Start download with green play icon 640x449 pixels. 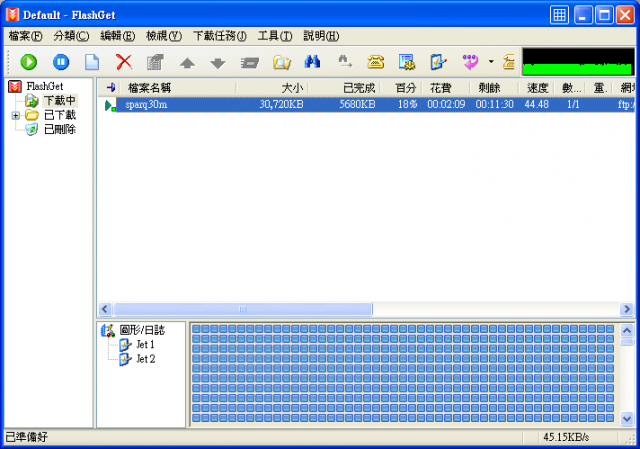pyautogui.click(x=29, y=62)
